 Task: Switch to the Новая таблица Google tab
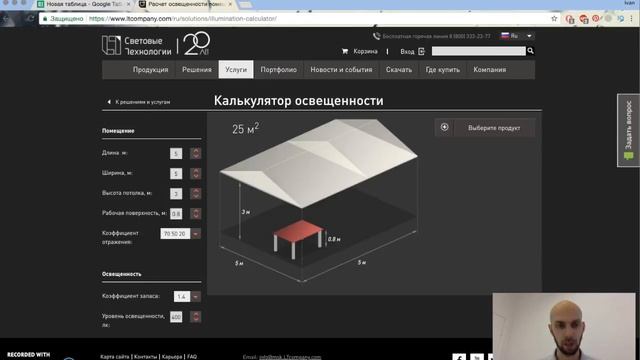(x=84, y=4)
